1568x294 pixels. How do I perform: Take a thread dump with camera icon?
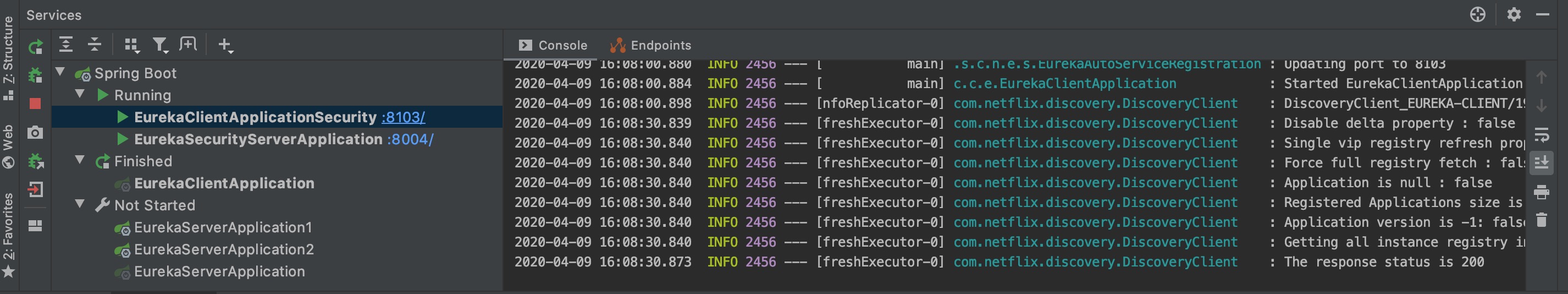pyautogui.click(x=35, y=132)
